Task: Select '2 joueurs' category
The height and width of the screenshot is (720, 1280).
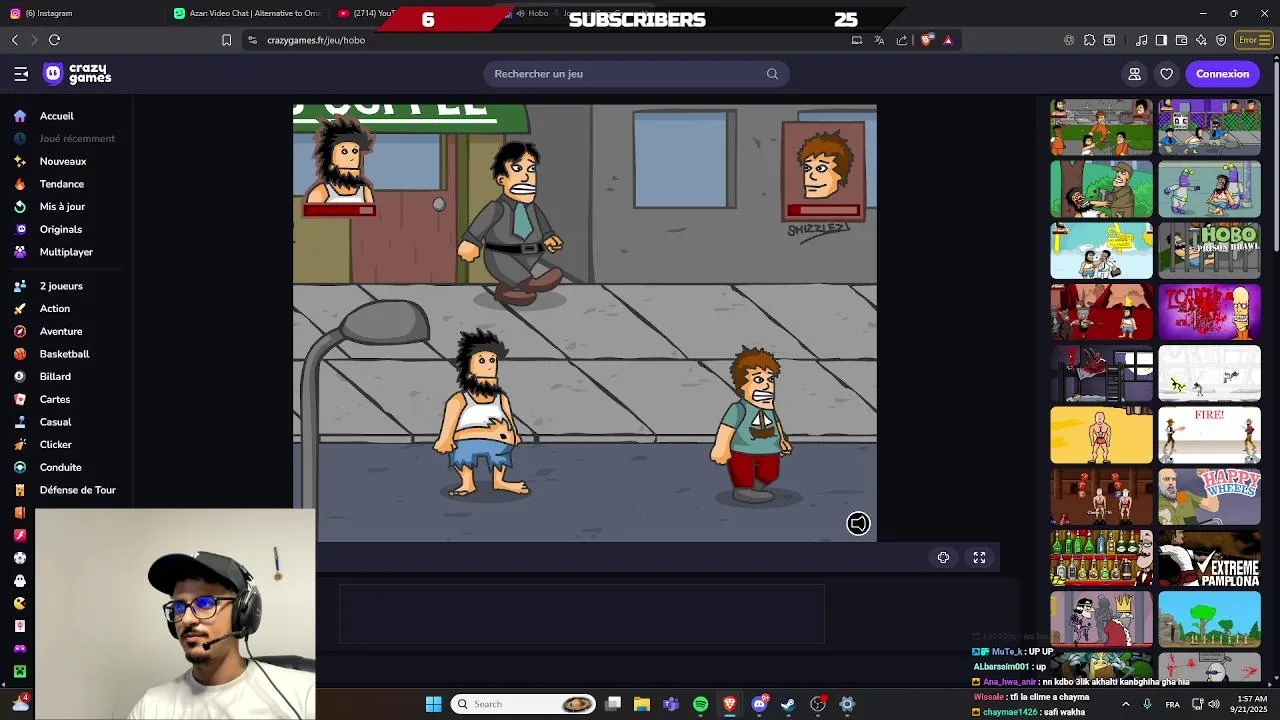Action: point(61,286)
